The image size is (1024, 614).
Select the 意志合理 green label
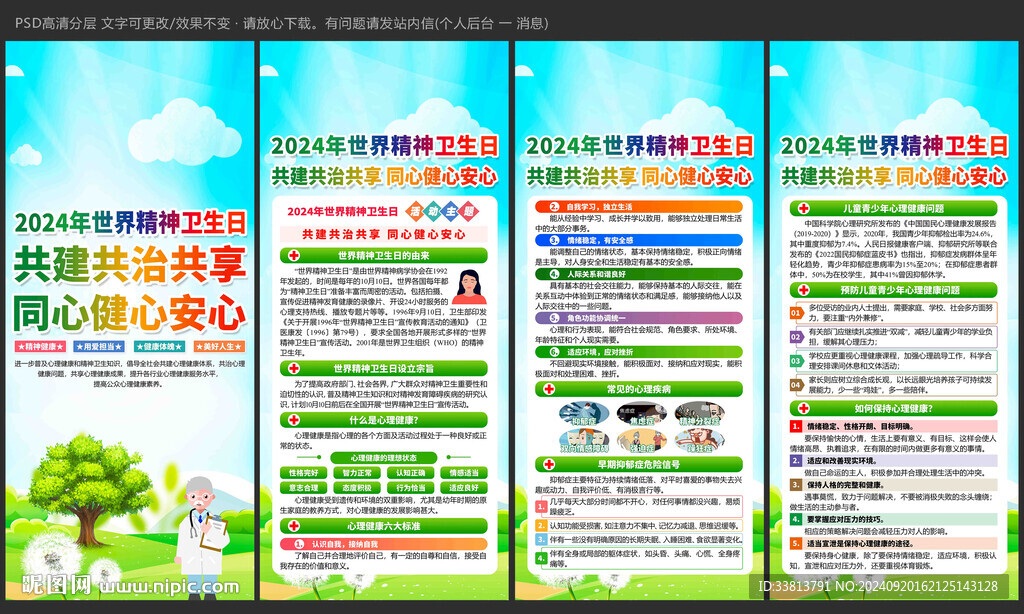click(304, 488)
